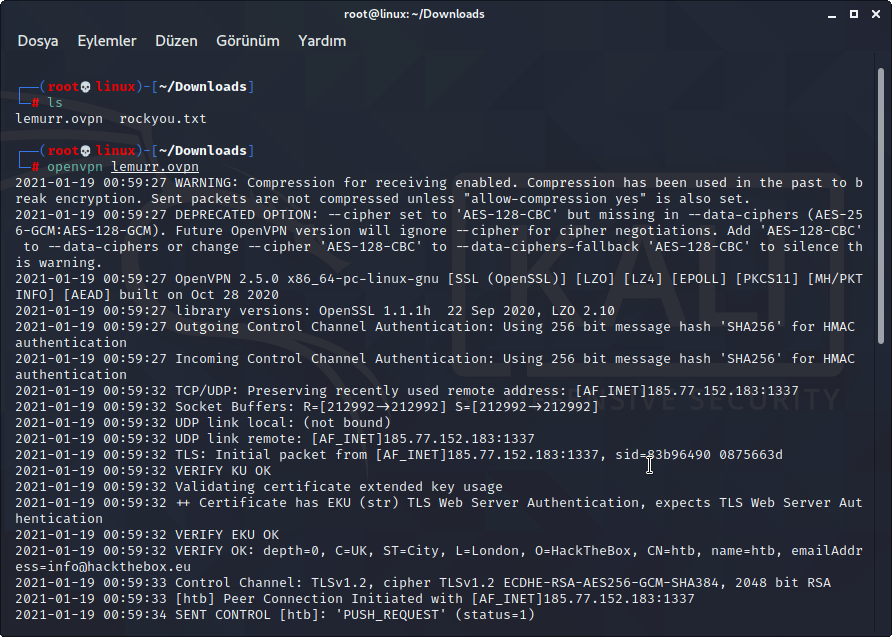Minimize the terminal window
Screen dimensions: 892x637
(x=832, y=14)
